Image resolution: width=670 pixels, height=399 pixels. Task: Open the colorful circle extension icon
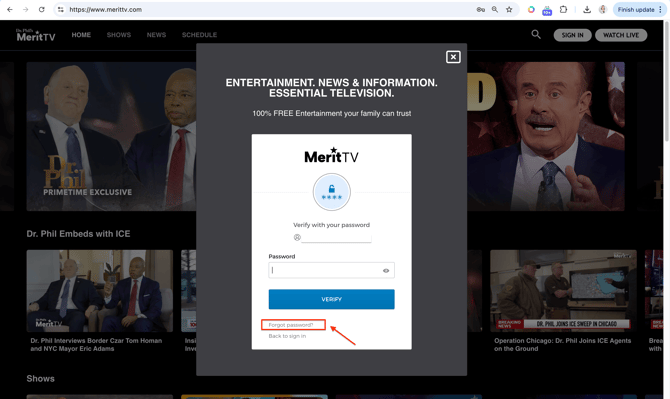pos(531,9)
